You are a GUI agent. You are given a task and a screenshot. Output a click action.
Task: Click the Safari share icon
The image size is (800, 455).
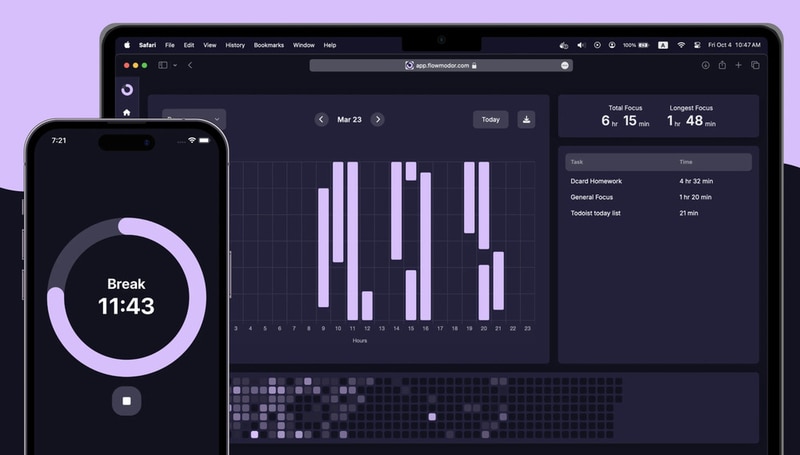[722, 65]
